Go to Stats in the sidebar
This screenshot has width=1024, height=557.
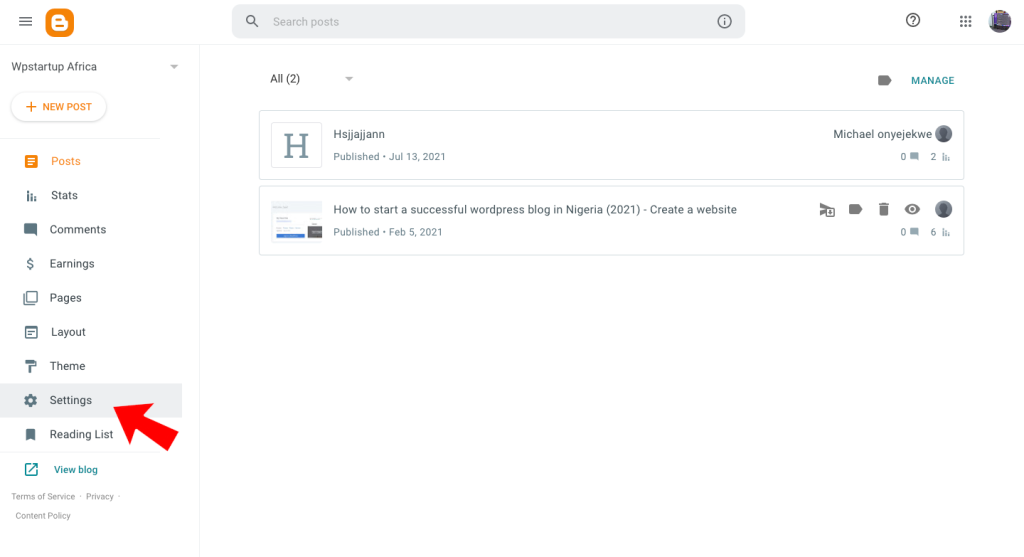click(64, 195)
